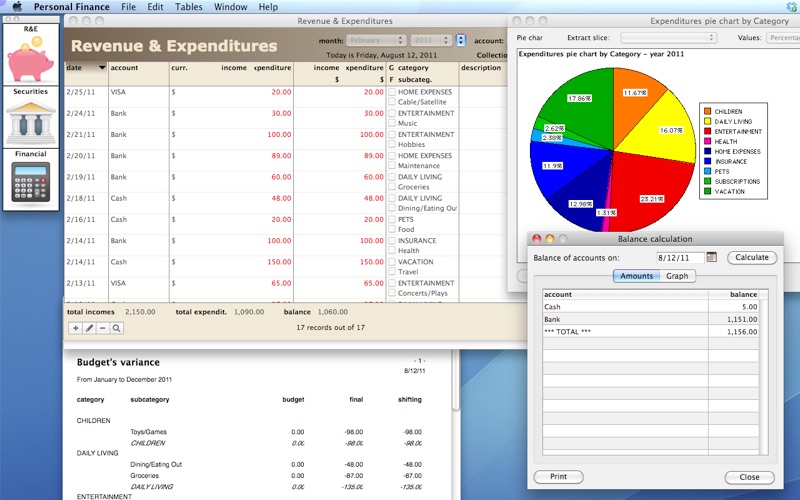
Task: Click the date column sort arrow
Action: pos(102,67)
